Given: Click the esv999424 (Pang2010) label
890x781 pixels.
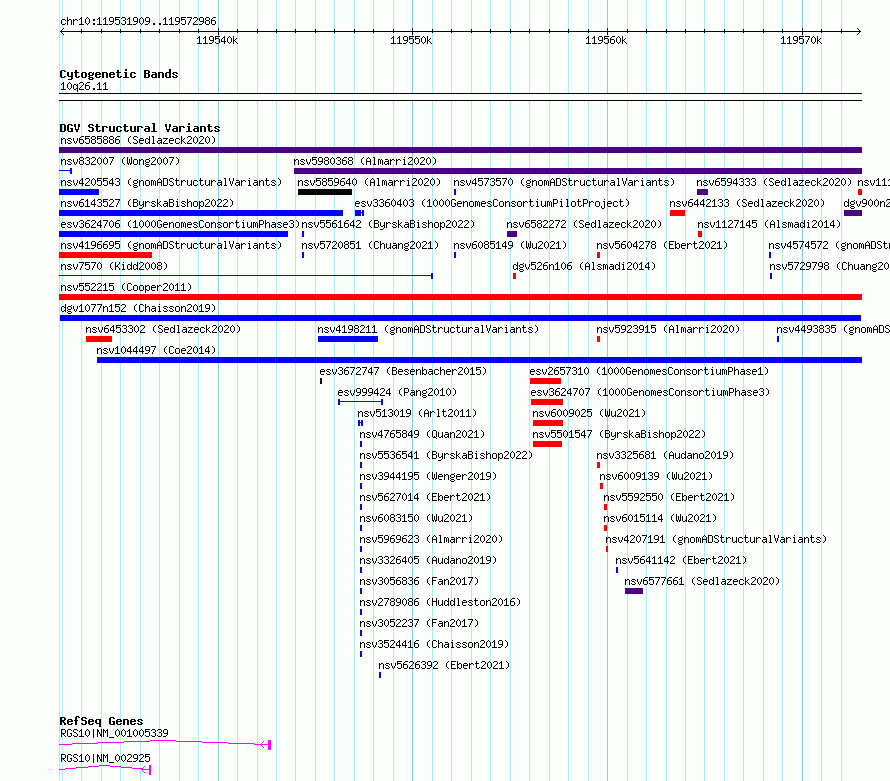Looking at the screenshot, I should 397,392.
